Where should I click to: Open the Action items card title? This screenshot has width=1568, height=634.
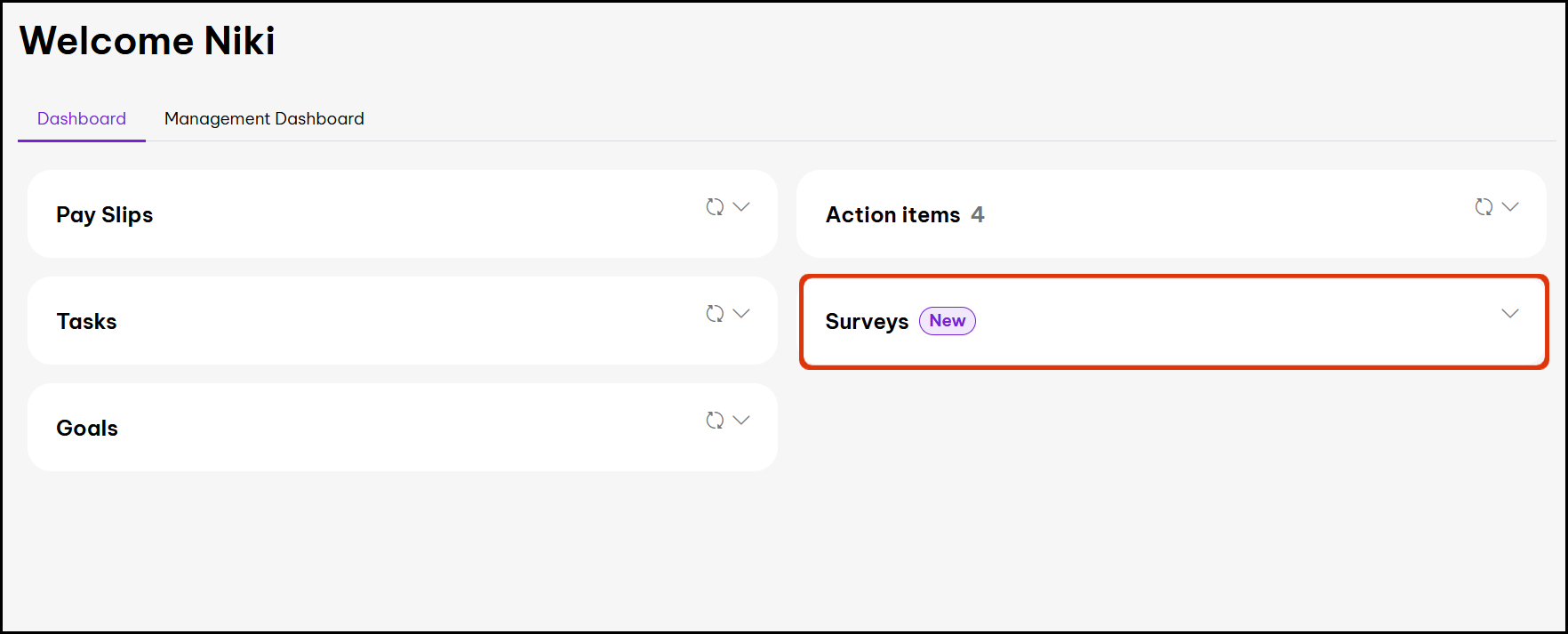point(893,214)
